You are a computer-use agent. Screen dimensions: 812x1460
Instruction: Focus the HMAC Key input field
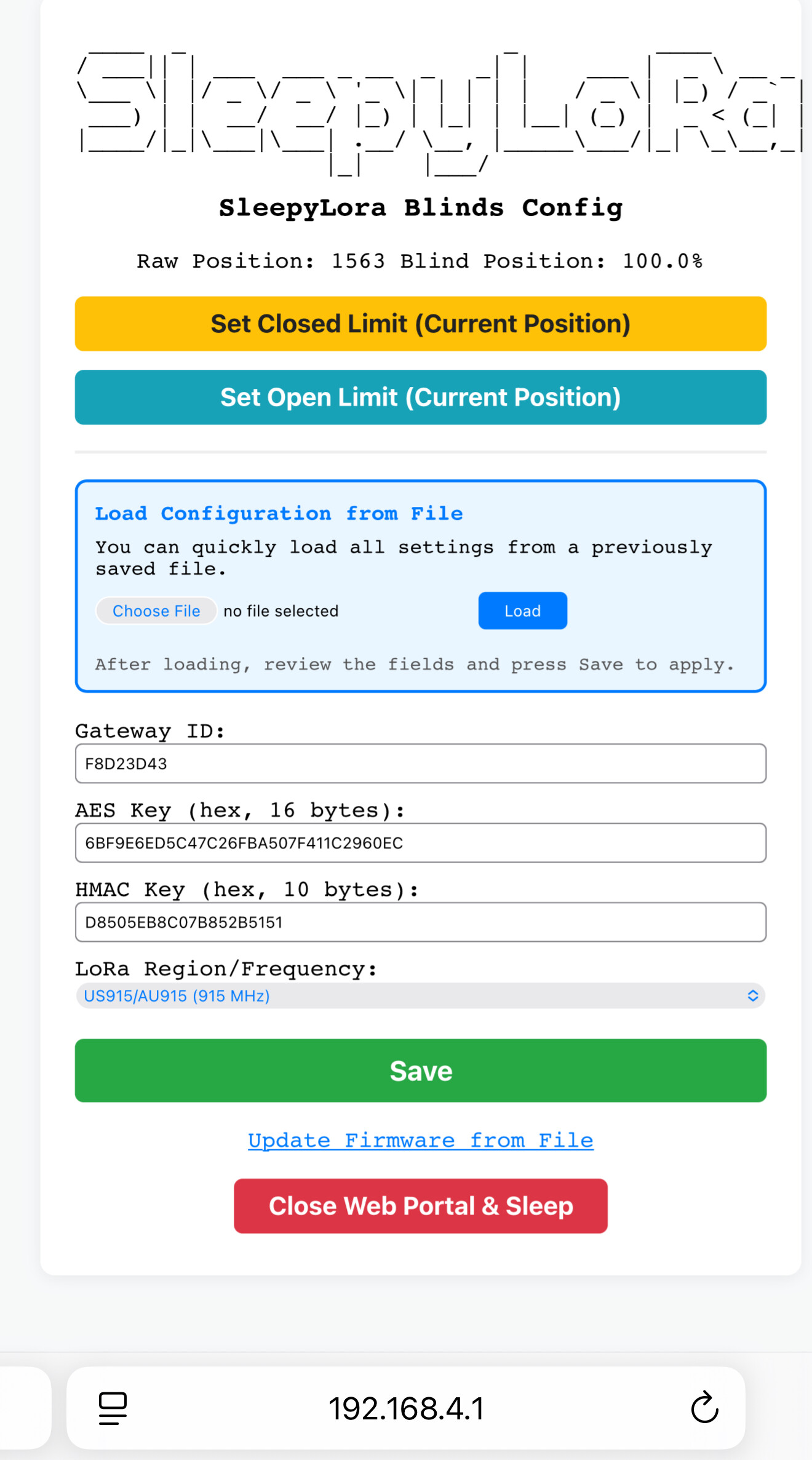tap(421, 922)
